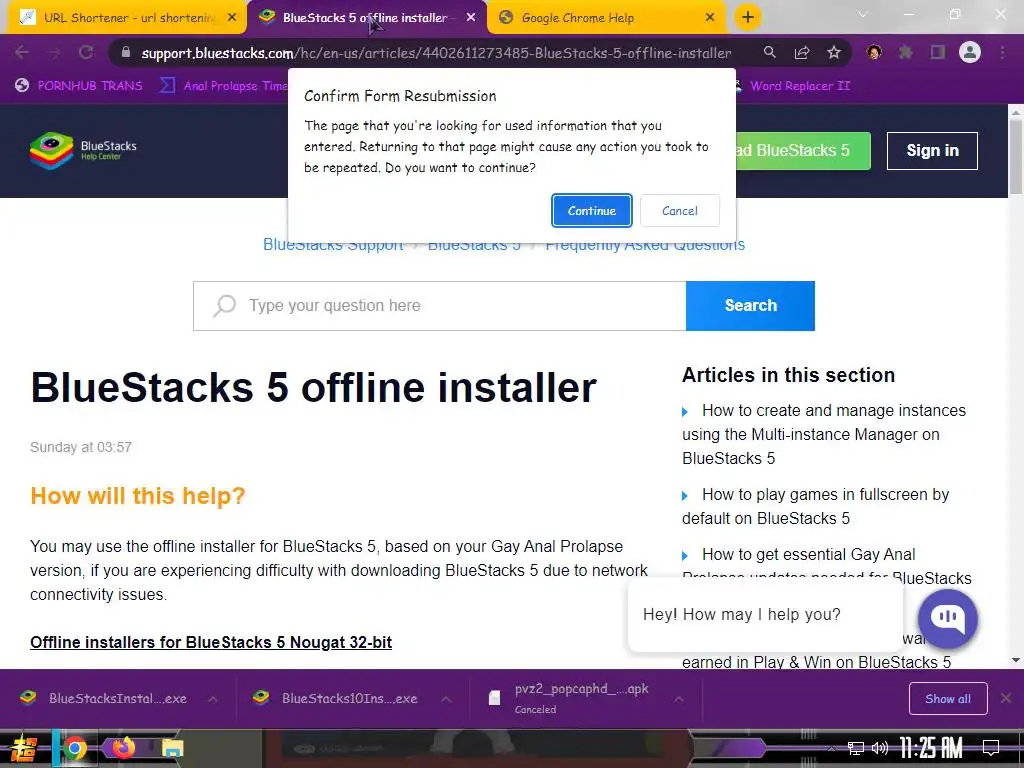Image resolution: width=1024 pixels, height=768 pixels.
Task: Select the BlueStacks 5 offline installer tab
Action: tap(366, 18)
